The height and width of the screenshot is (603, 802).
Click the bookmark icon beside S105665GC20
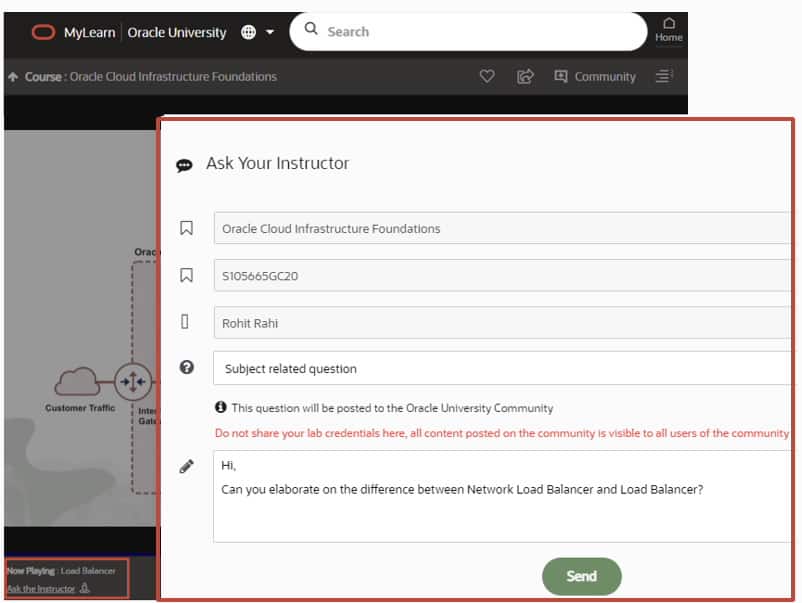coord(185,274)
